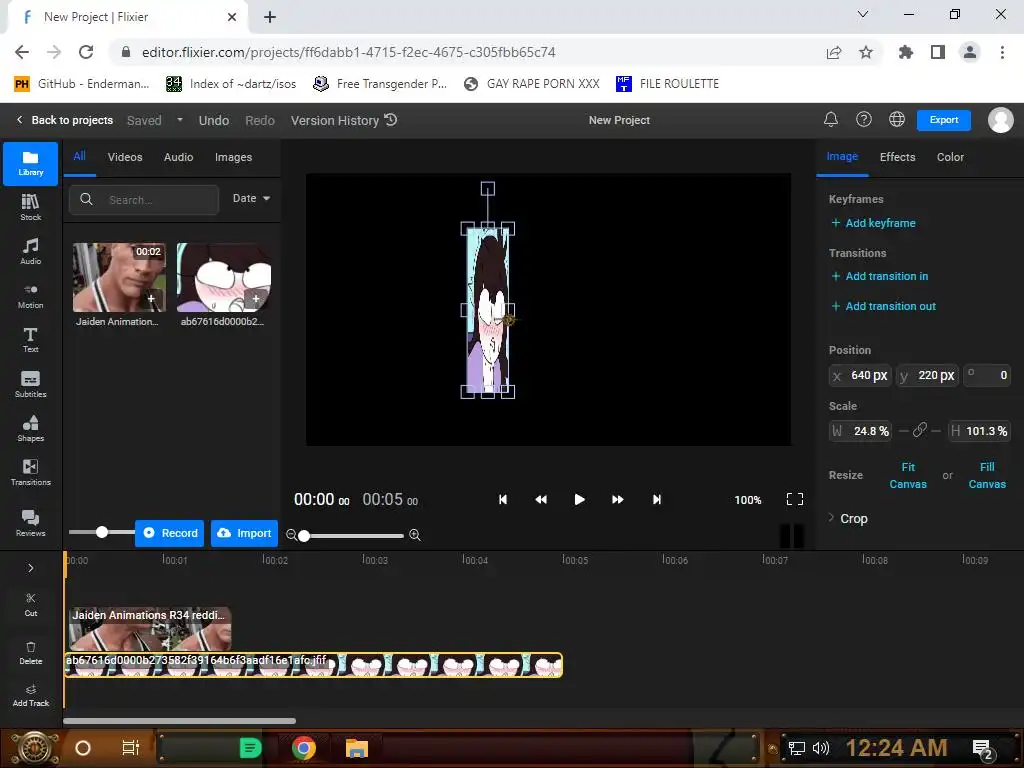The width and height of the screenshot is (1024, 768).
Task: Click the Import button
Action: 244,534
